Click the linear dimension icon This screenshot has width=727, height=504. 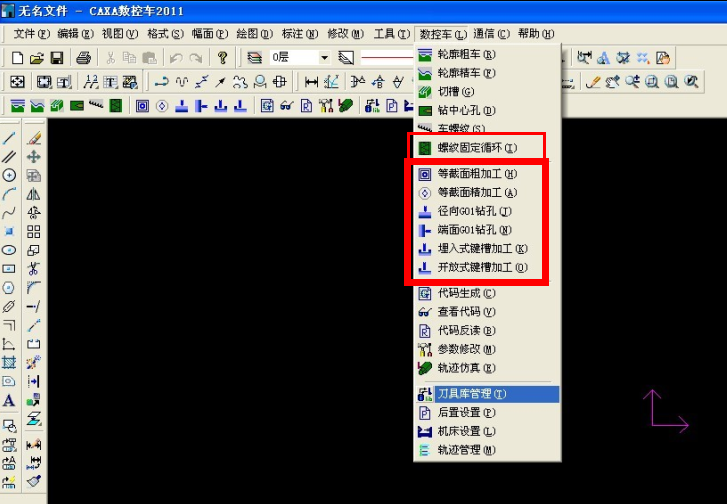[312, 83]
